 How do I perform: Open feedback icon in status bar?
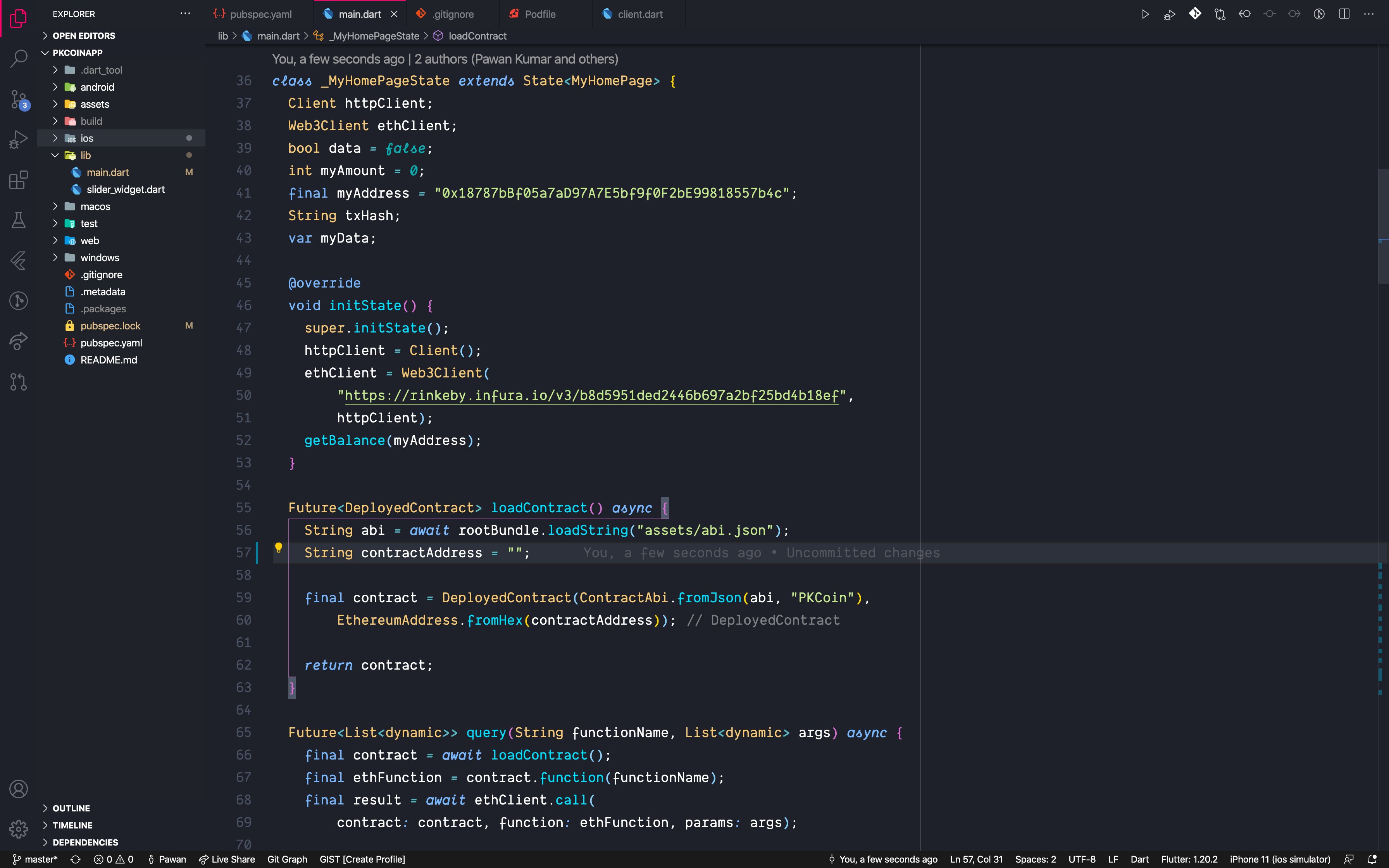pyautogui.click(x=1349, y=859)
